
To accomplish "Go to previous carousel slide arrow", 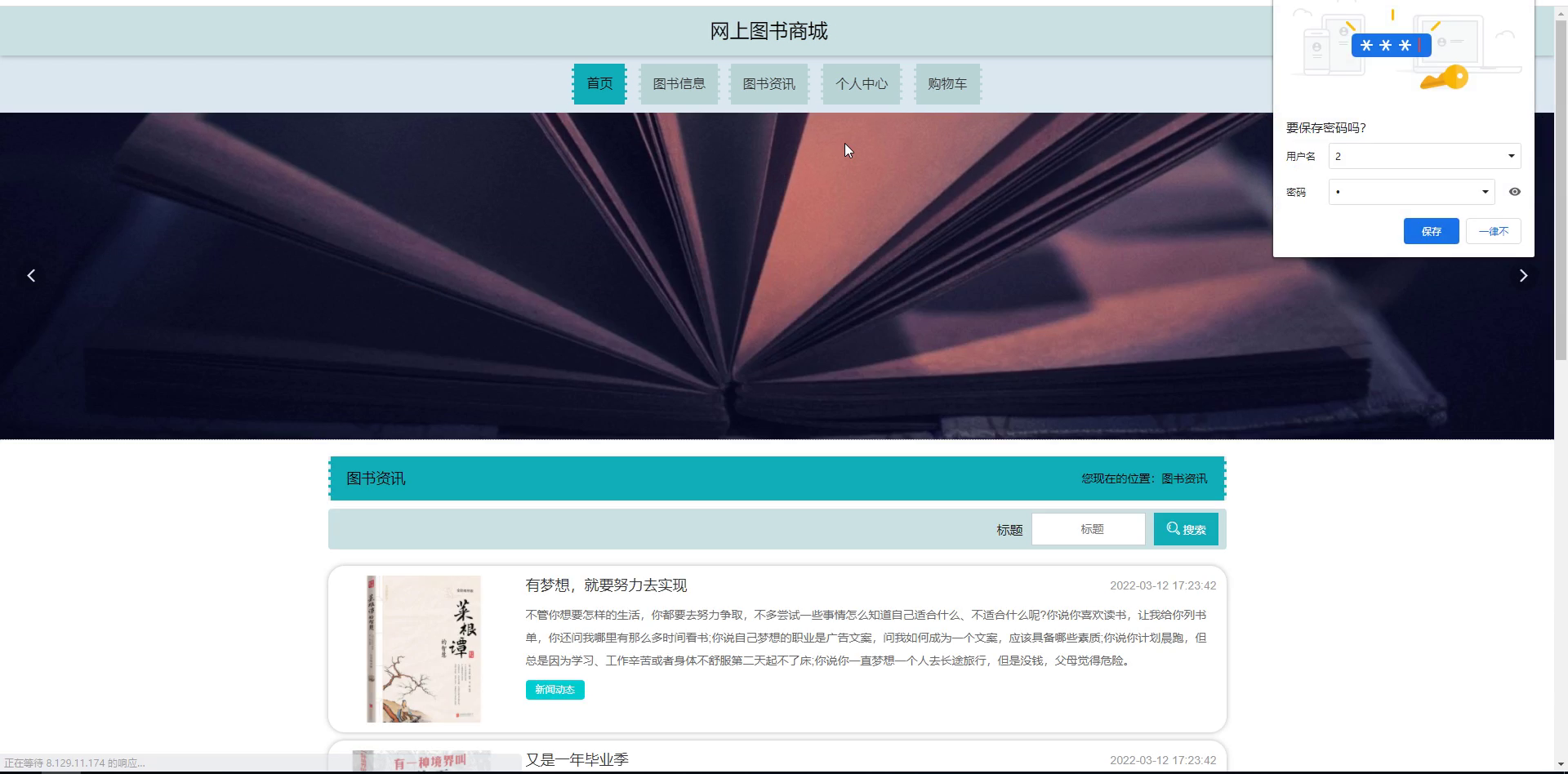I will click(x=31, y=276).
